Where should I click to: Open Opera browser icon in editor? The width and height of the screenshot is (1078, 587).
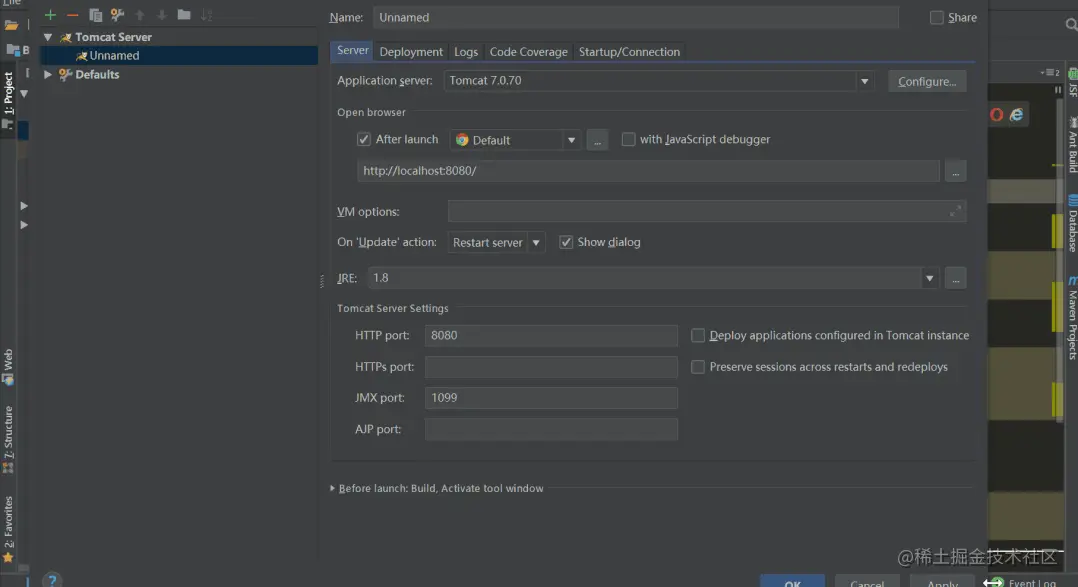pyautogui.click(x=996, y=115)
